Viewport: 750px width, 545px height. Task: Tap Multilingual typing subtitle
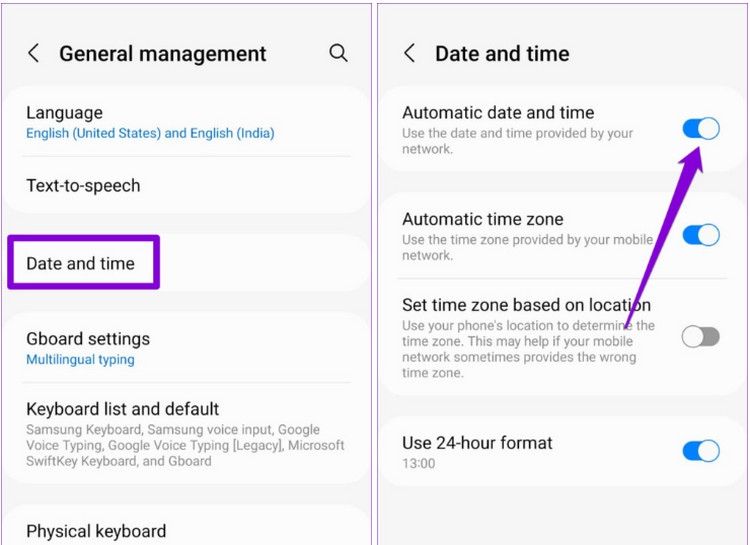(x=80, y=359)
